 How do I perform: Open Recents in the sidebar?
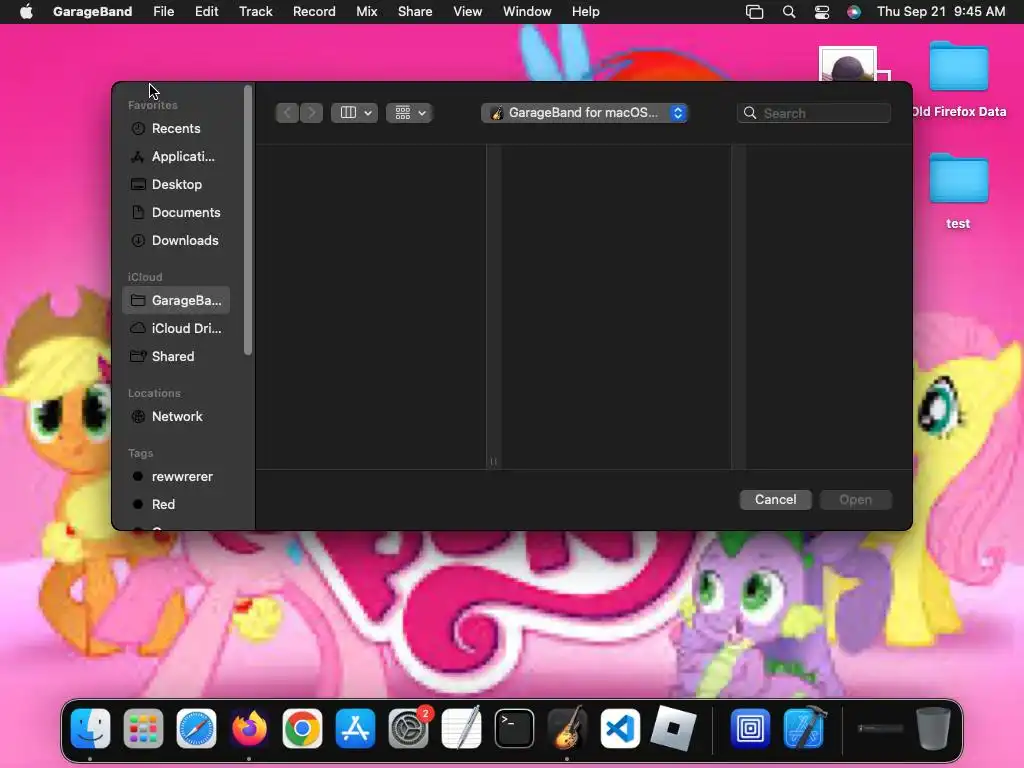(x=176, y=129)
